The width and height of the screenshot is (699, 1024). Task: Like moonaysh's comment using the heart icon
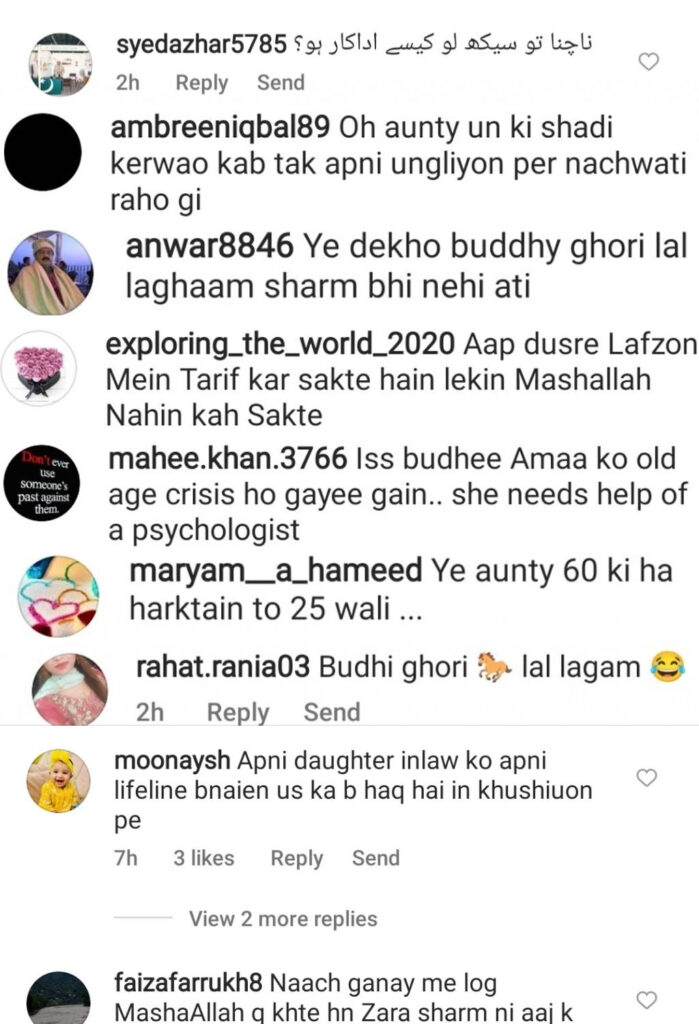[x=646, y=777]
